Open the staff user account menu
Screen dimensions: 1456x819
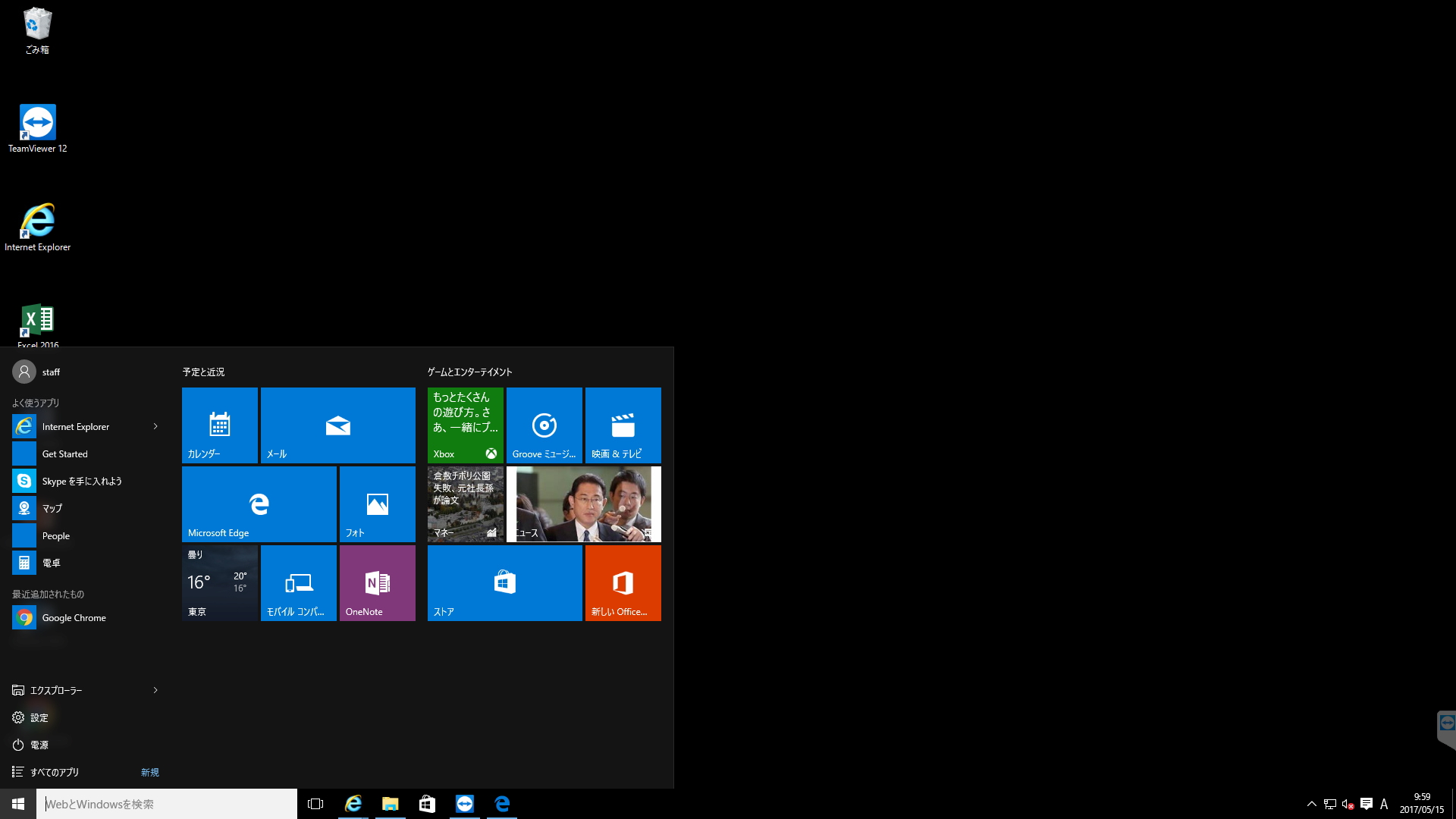(36, 372)
